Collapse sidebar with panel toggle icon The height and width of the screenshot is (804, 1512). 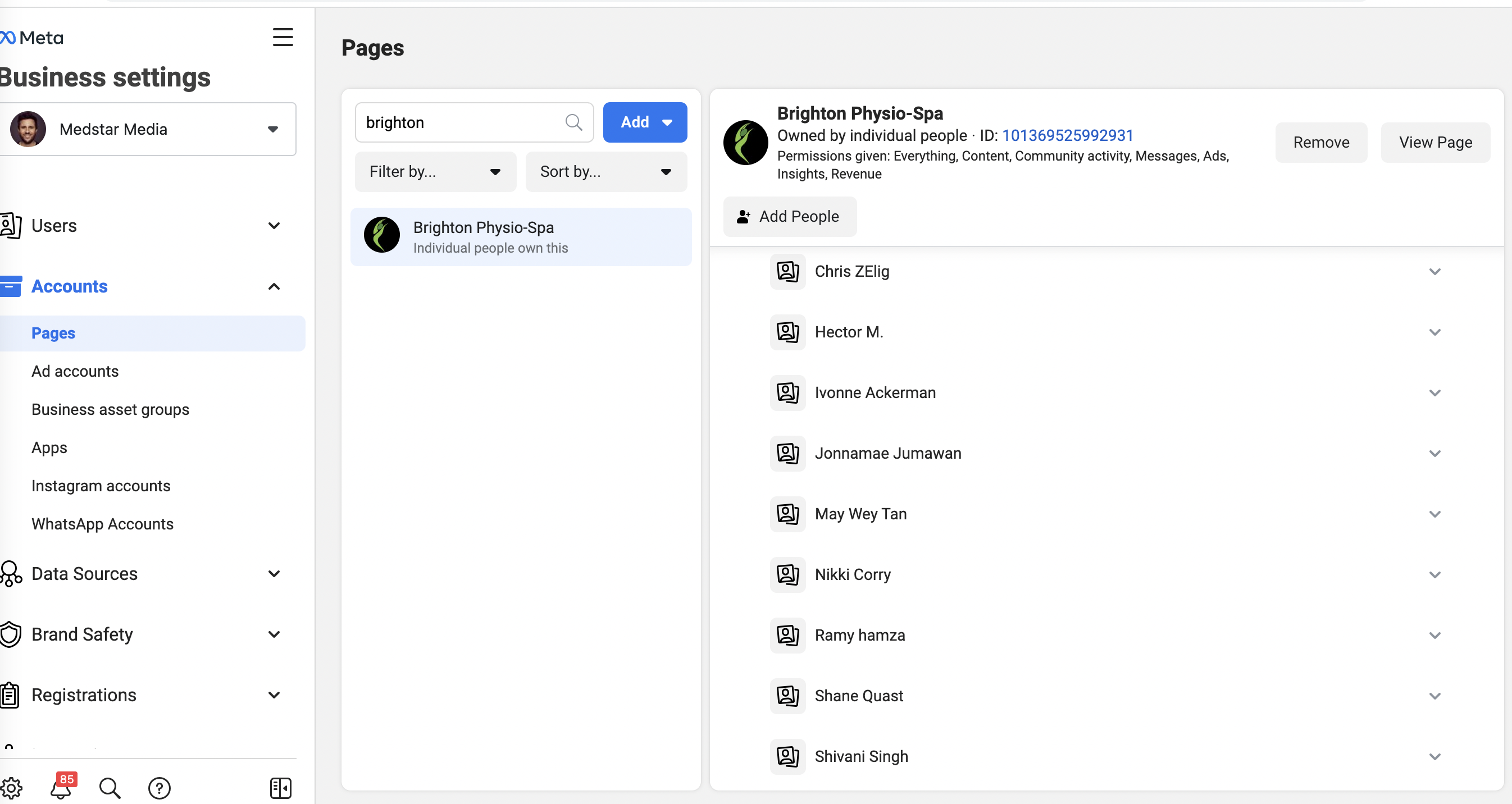(281, 788)
